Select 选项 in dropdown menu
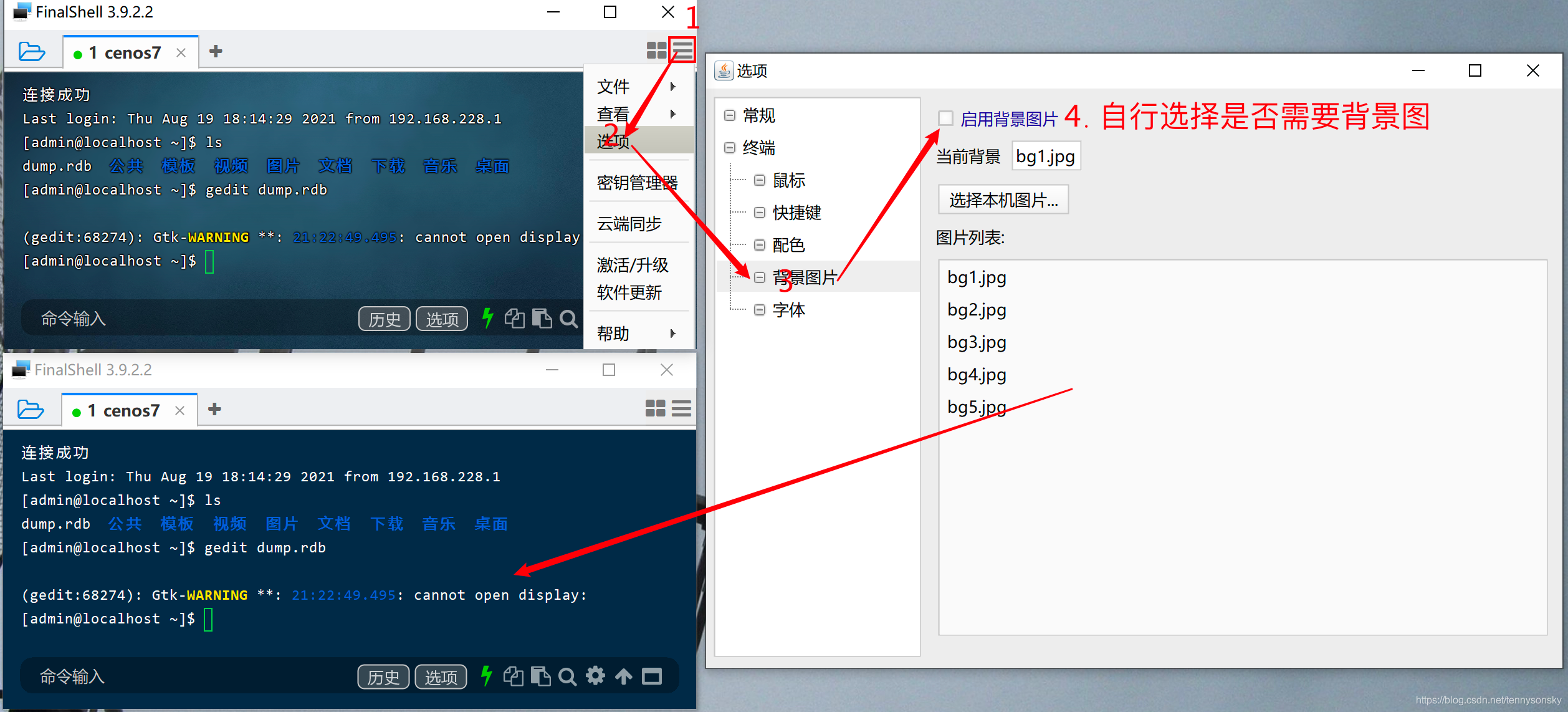The width and height of the screenshot is (1568, 712). point(639,140)
